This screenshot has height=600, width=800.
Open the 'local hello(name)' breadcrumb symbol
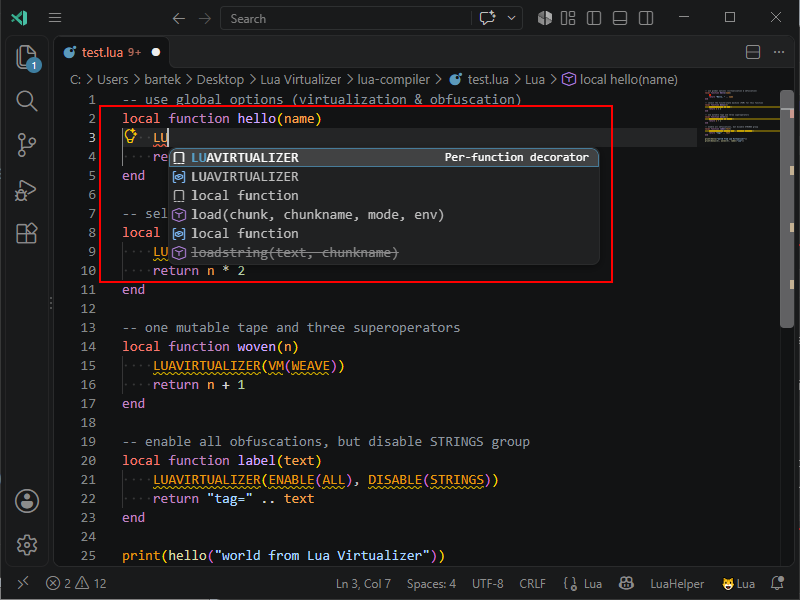(619, 80)
